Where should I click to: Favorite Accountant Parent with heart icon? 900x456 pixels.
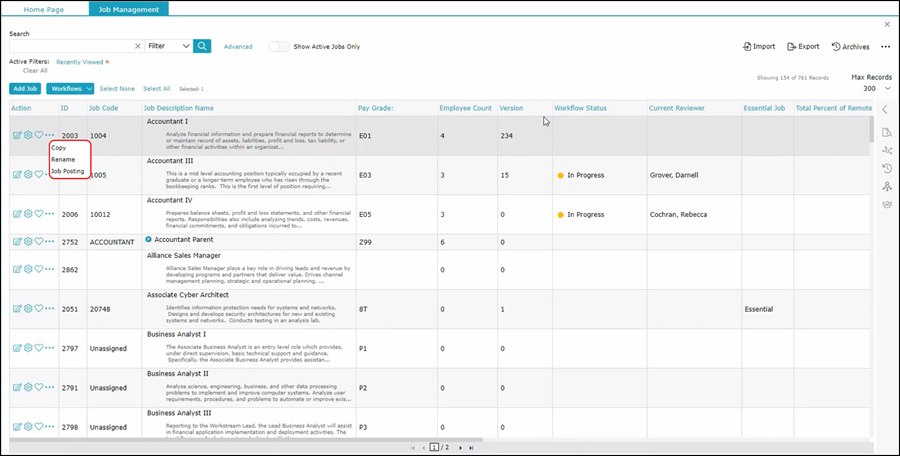tap(39, 241)
